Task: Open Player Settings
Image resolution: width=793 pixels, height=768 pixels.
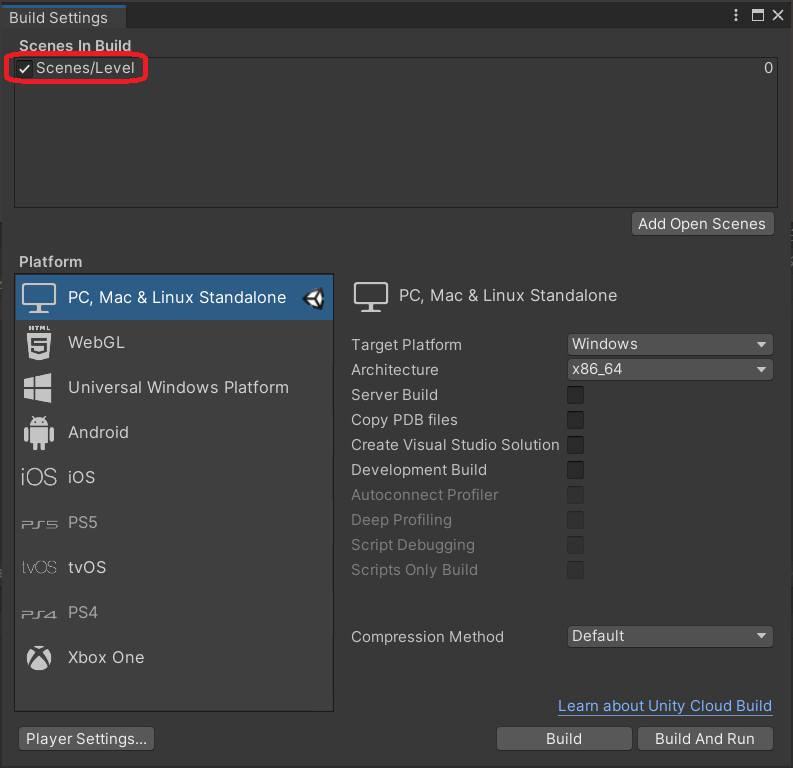Action: coord(86,739)
